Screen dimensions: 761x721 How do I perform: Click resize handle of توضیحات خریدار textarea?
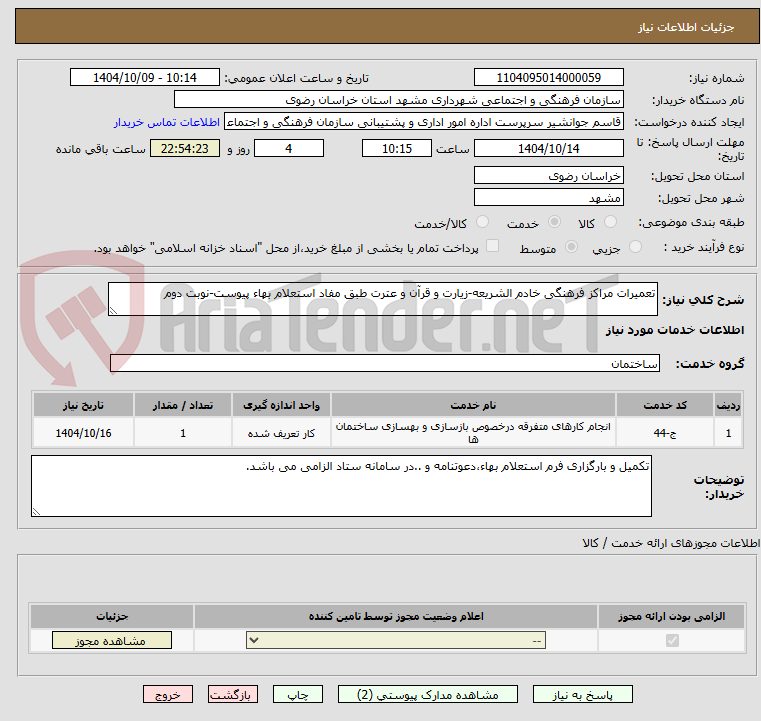[36, 511]
